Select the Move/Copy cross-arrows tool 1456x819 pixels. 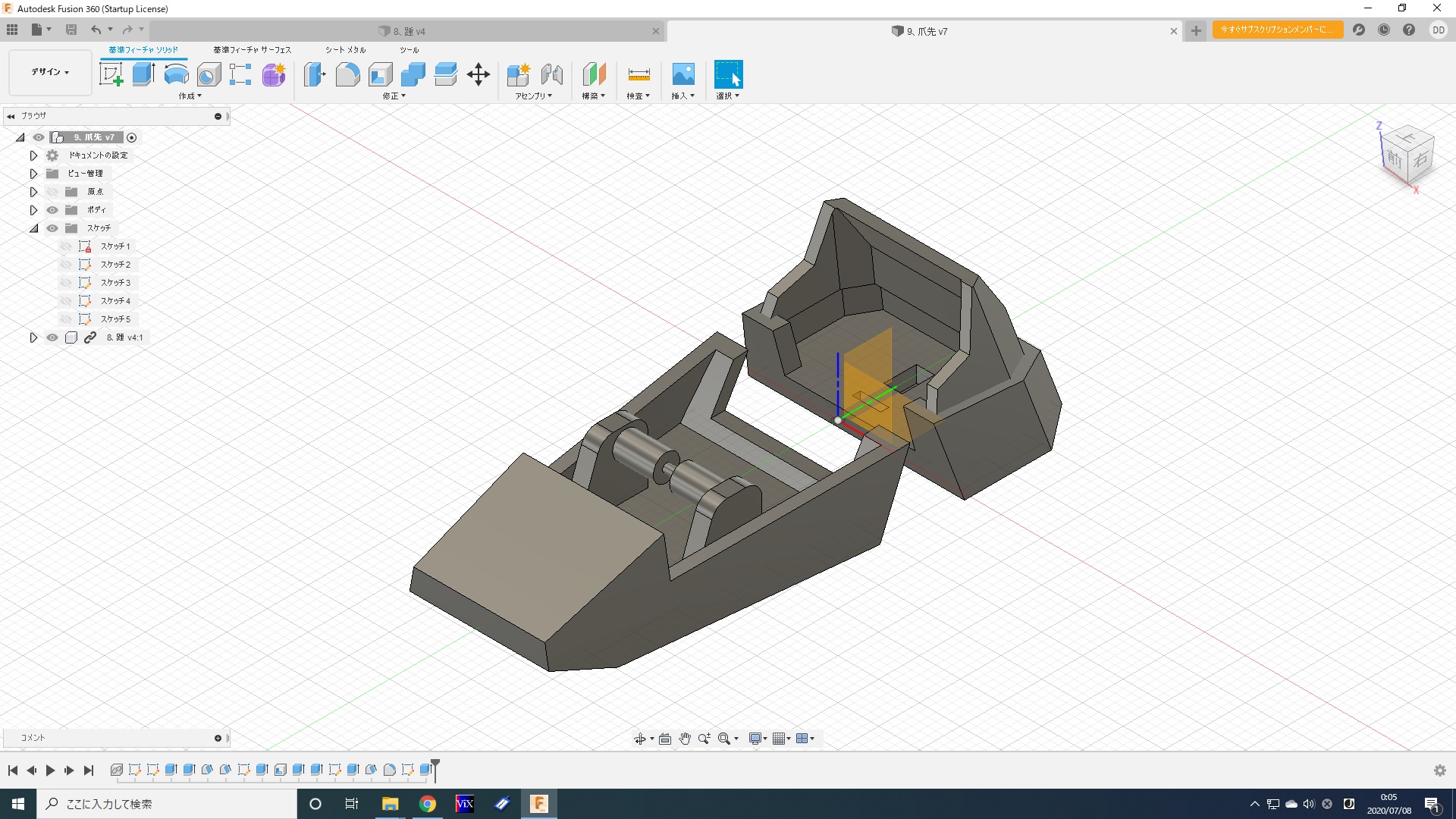479,74
